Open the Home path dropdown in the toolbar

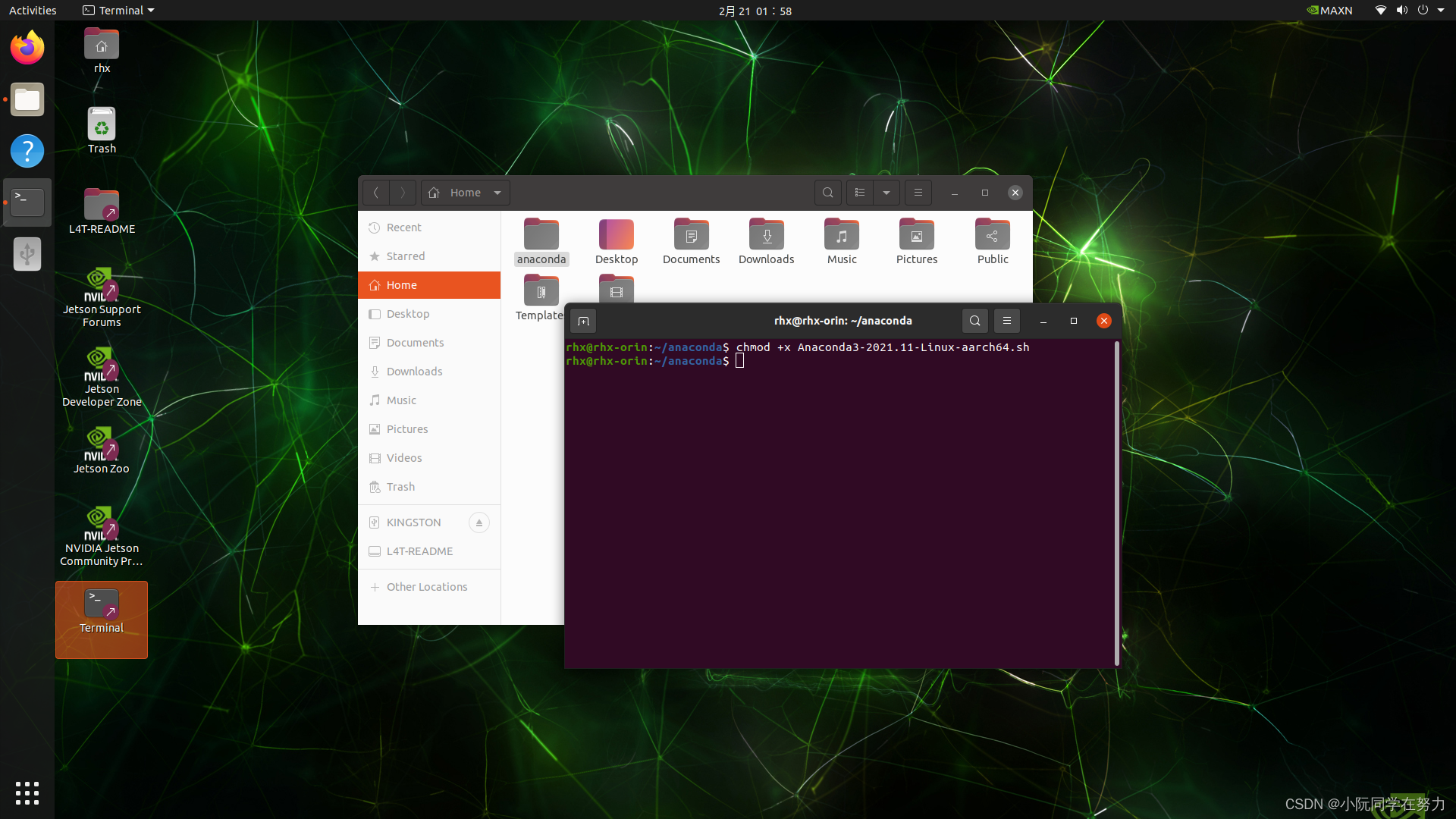(497, 192)
